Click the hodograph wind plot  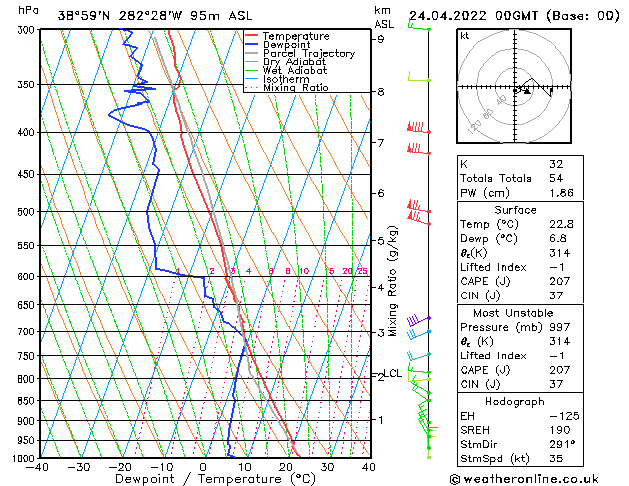[x=514, y=86]
